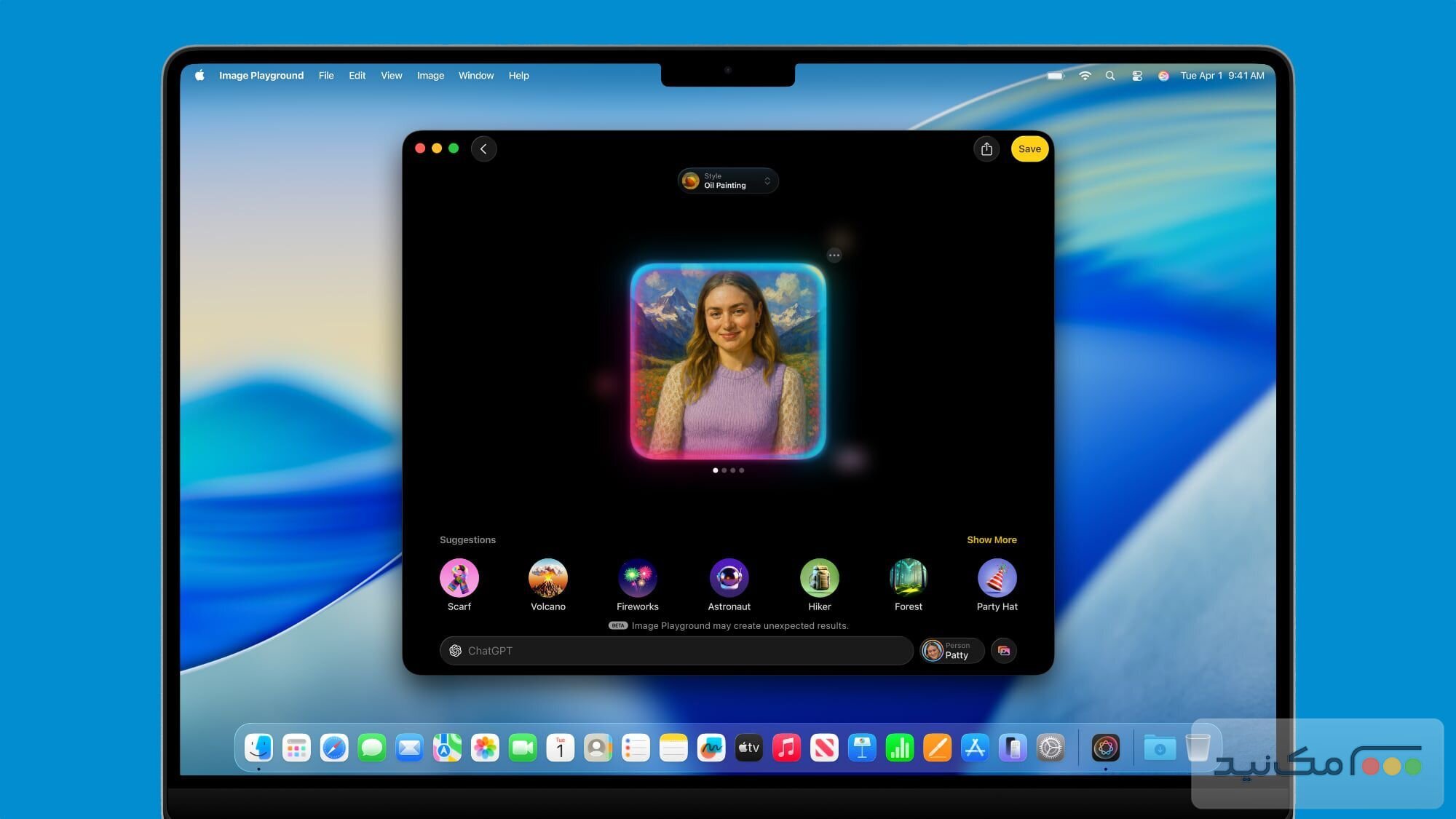
Task: Select the Scarf suggestion icon
Action: (x=459, y=577)
